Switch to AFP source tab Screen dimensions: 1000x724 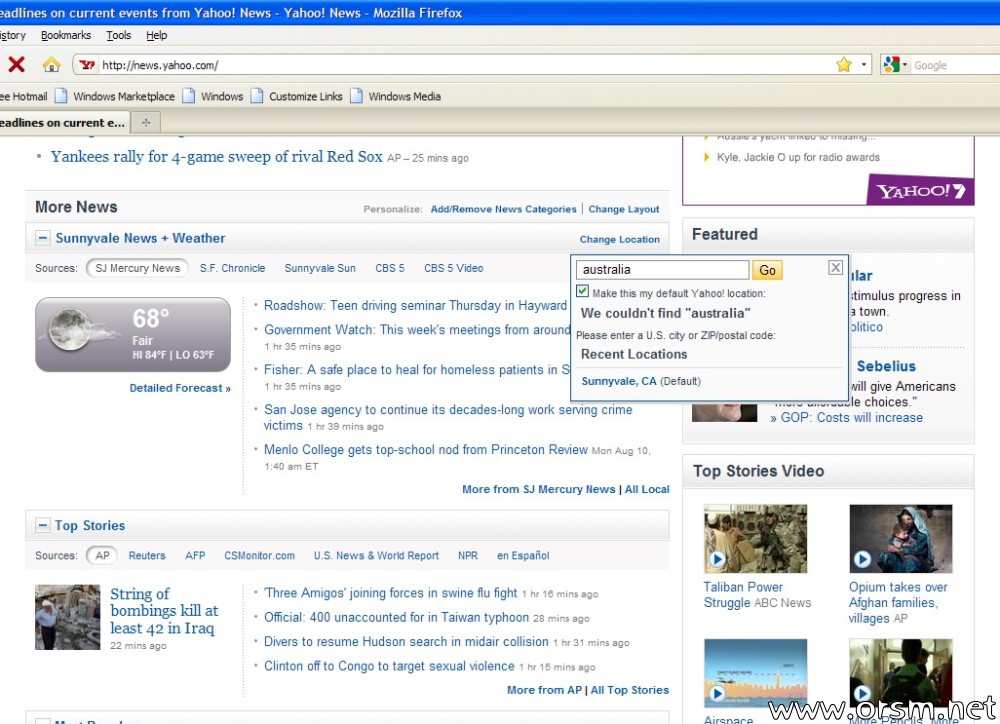click(x=195, y=555)
